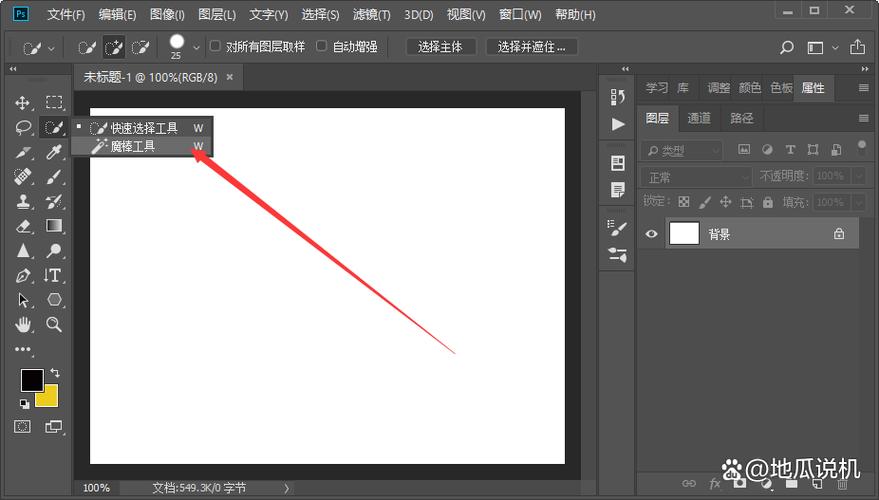Select the Path Selection tool
This screenshot has width=879, height=500.
(x=23, y=300)
